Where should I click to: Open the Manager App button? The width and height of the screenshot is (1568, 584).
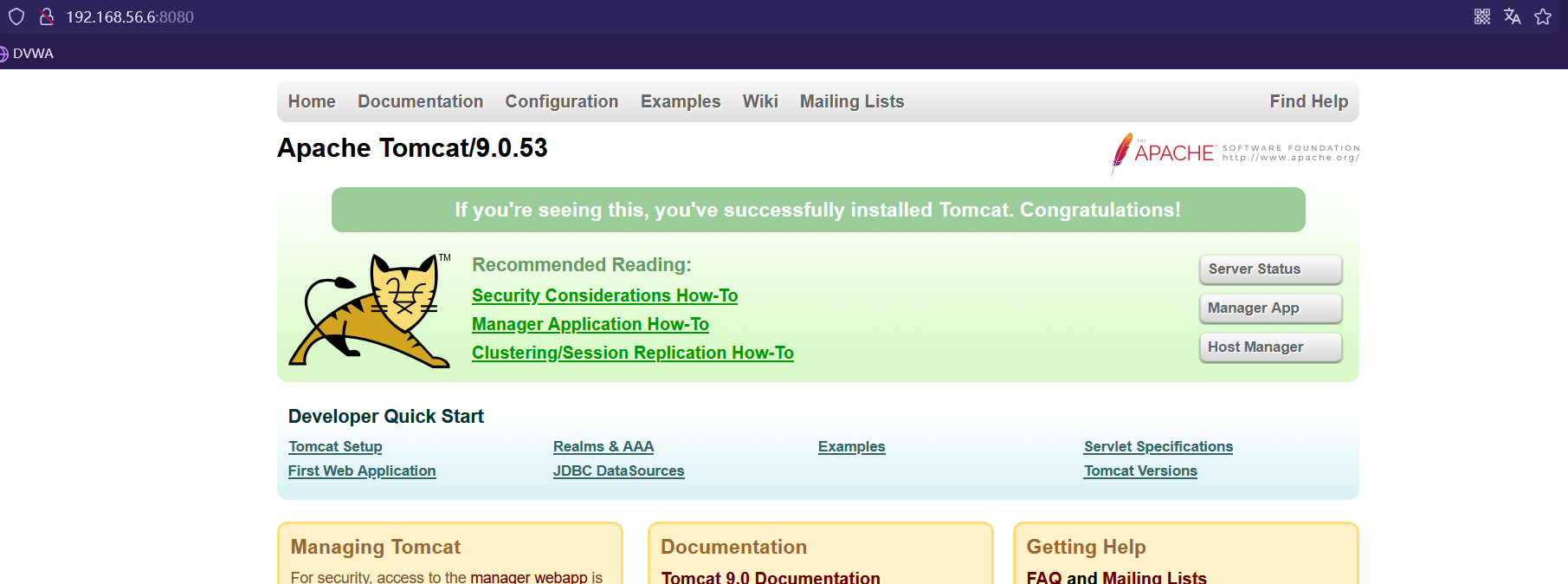click(1269, 308)
